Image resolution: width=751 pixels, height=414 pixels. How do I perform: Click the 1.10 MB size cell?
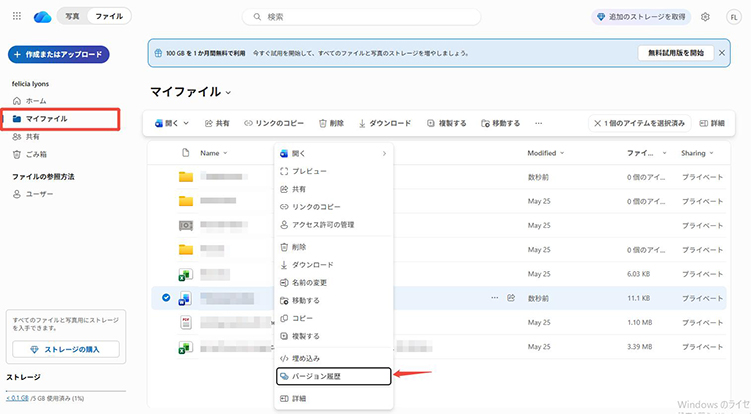click(x=639, y=322)
